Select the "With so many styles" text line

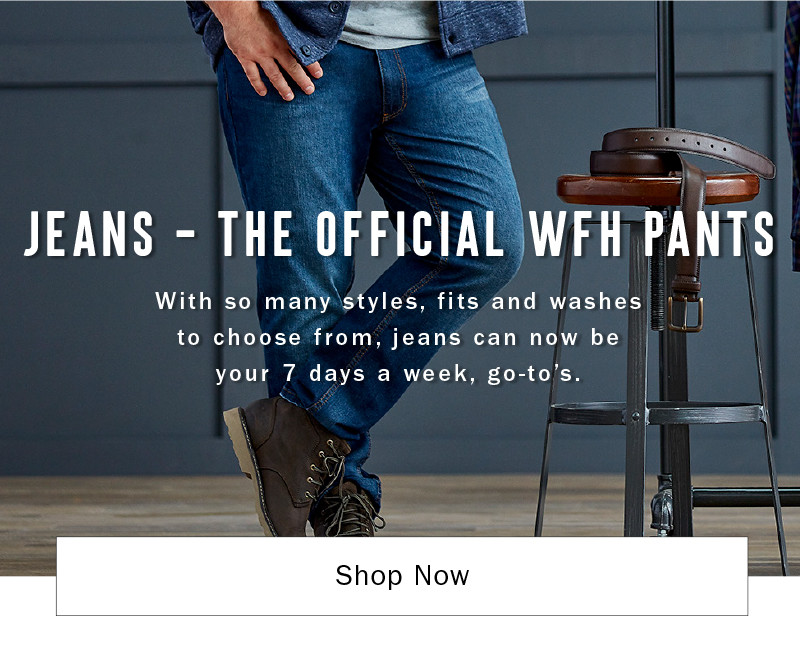(398, 301)
